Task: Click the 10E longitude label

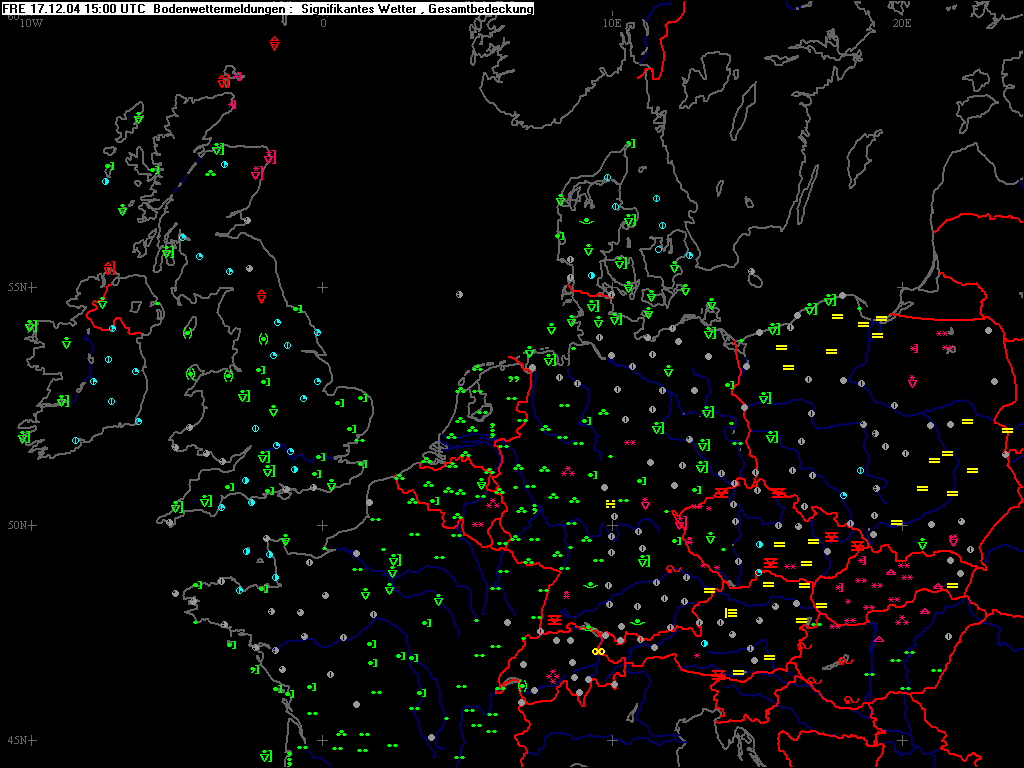Action: pos(611,23)
